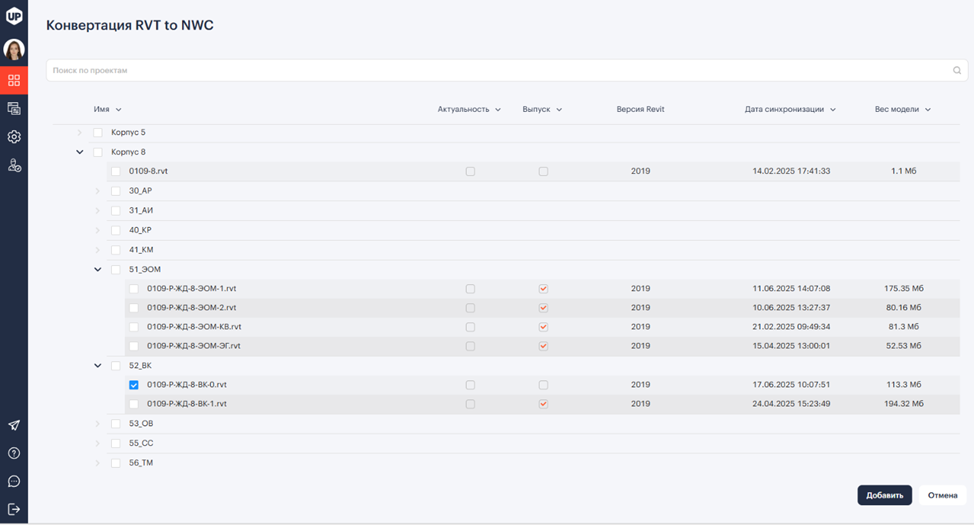Open the user management icon in the sidebar
Image resolution: width=974 pixels, height=525 pixels.
click(x=14, y=165)
